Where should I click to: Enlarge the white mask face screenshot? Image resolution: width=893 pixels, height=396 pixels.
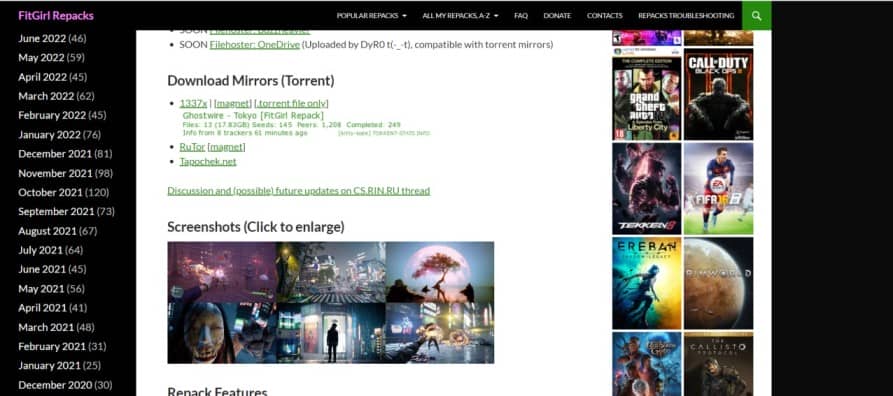[x=222, y=333]
